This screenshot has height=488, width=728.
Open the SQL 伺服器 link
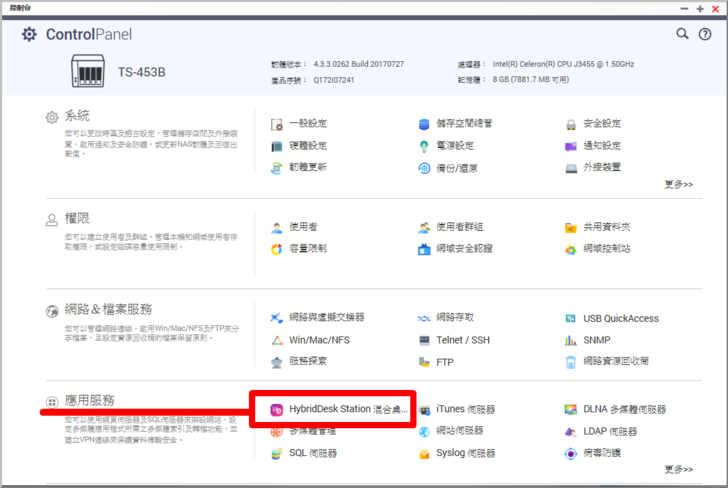coord(313,453)
